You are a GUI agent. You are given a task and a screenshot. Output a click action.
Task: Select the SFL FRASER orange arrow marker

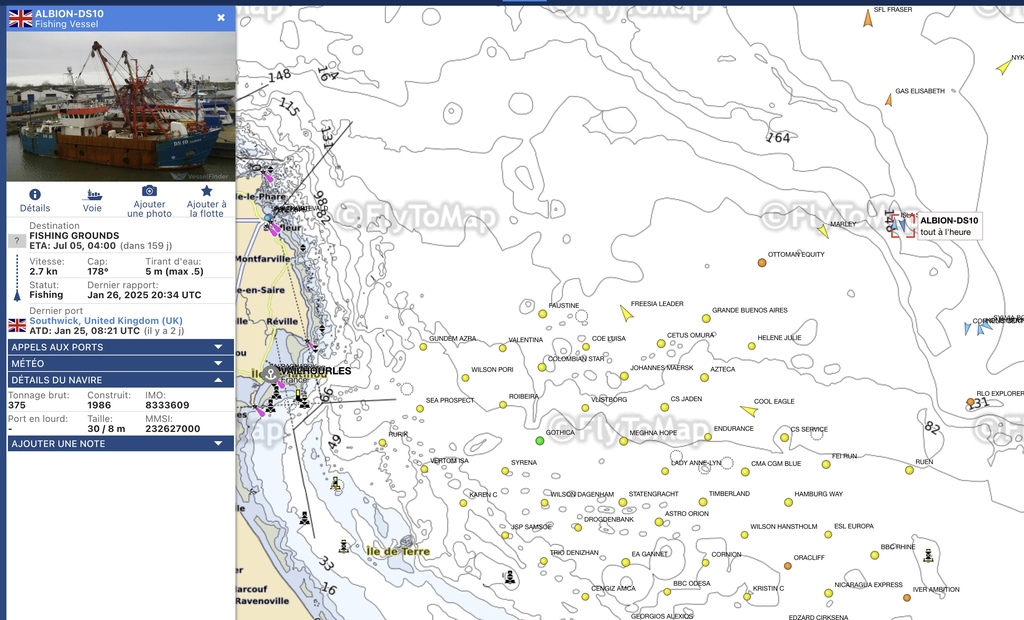click(868, 19)
